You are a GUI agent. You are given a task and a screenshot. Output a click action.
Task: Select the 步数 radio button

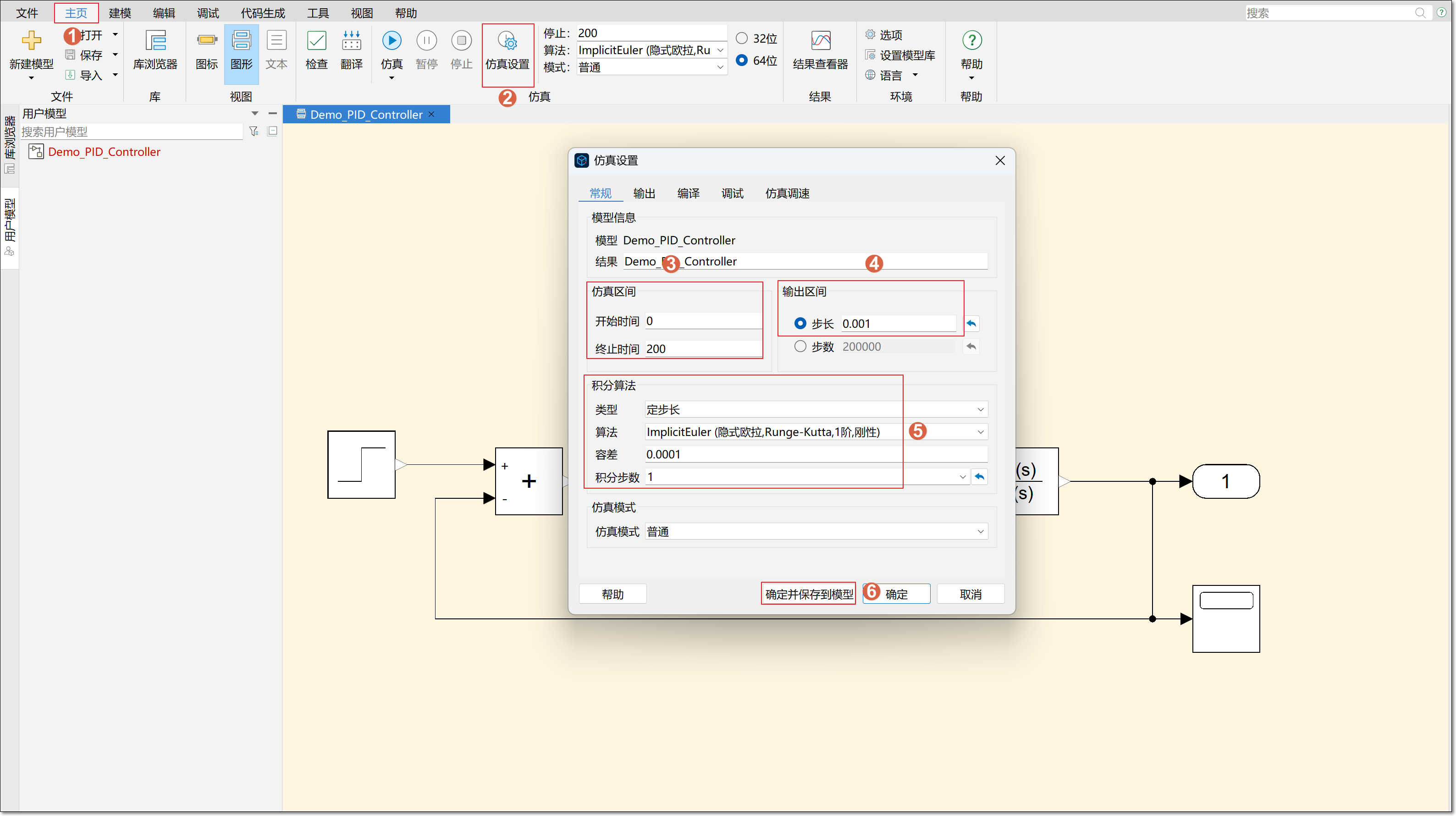coord(800,347)
